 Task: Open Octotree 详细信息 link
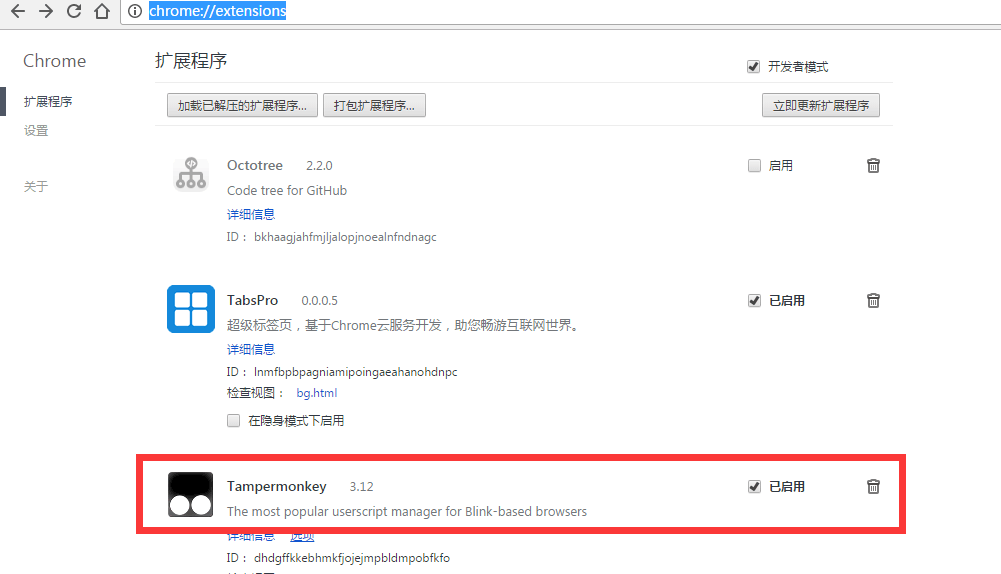tap(251, 215)
